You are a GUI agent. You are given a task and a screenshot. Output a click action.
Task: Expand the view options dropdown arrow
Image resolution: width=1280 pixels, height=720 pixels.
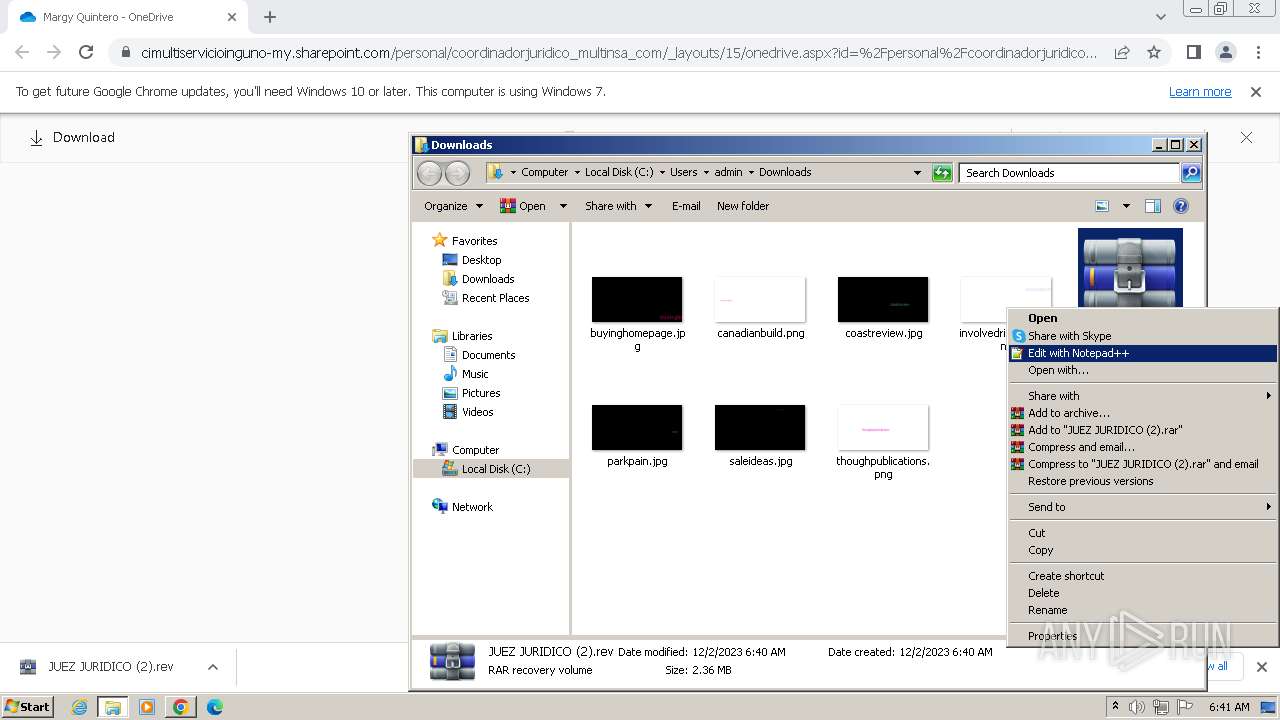tap(1125, 206)
